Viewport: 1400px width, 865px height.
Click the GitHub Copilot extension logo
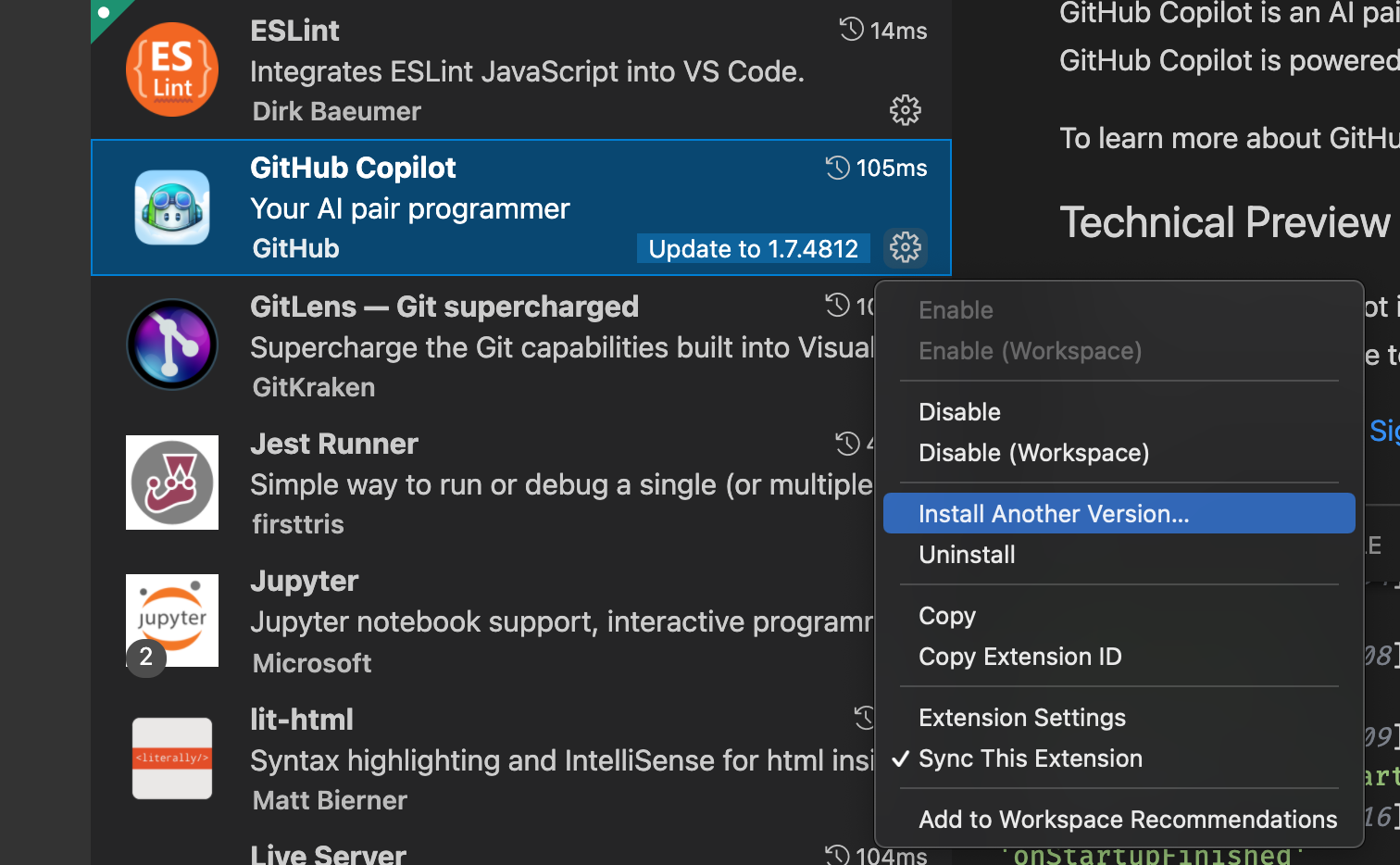172,207
